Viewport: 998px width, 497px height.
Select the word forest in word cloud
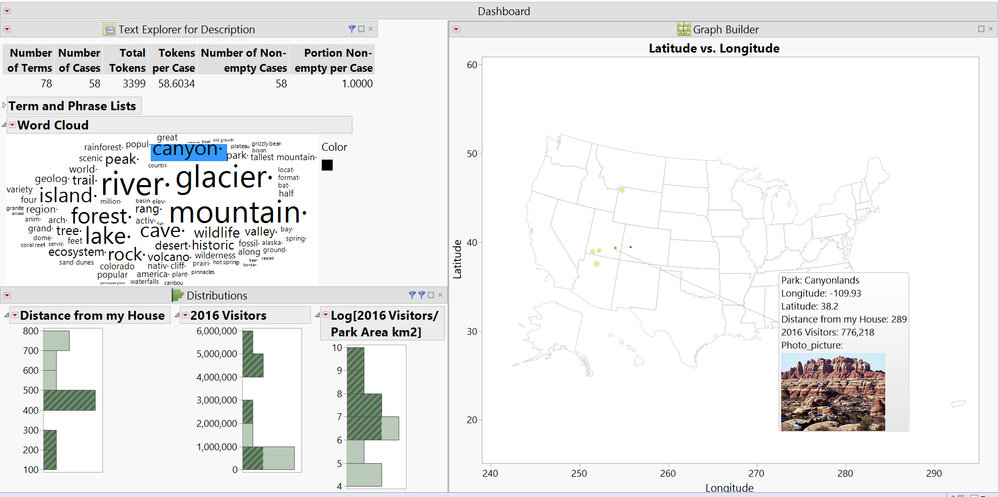[100, 216]
